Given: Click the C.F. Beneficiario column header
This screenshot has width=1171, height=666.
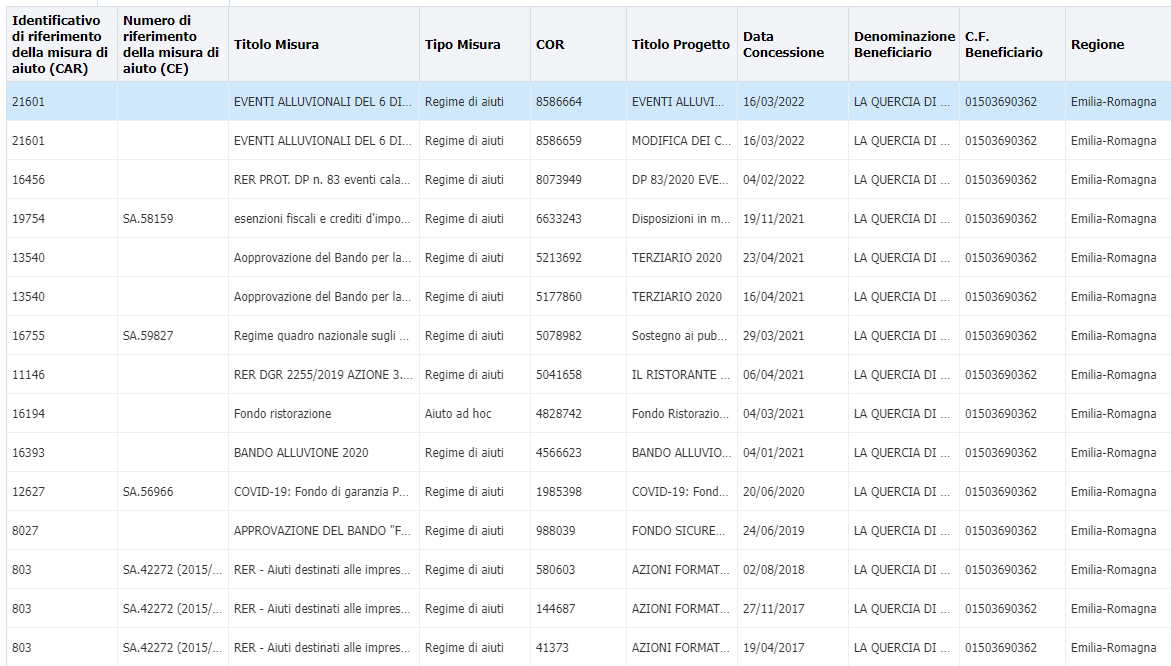Looking at the screenshot, I should click(1004, 44).
